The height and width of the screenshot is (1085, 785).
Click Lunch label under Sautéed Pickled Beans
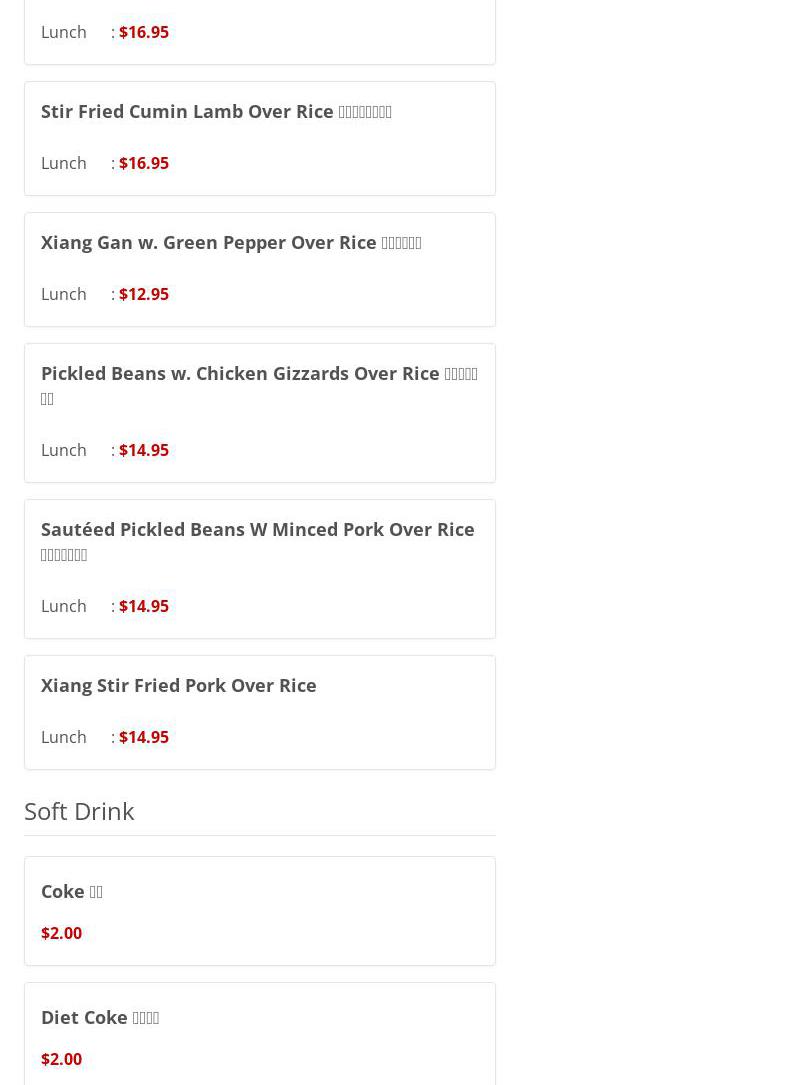pos(64,606)
